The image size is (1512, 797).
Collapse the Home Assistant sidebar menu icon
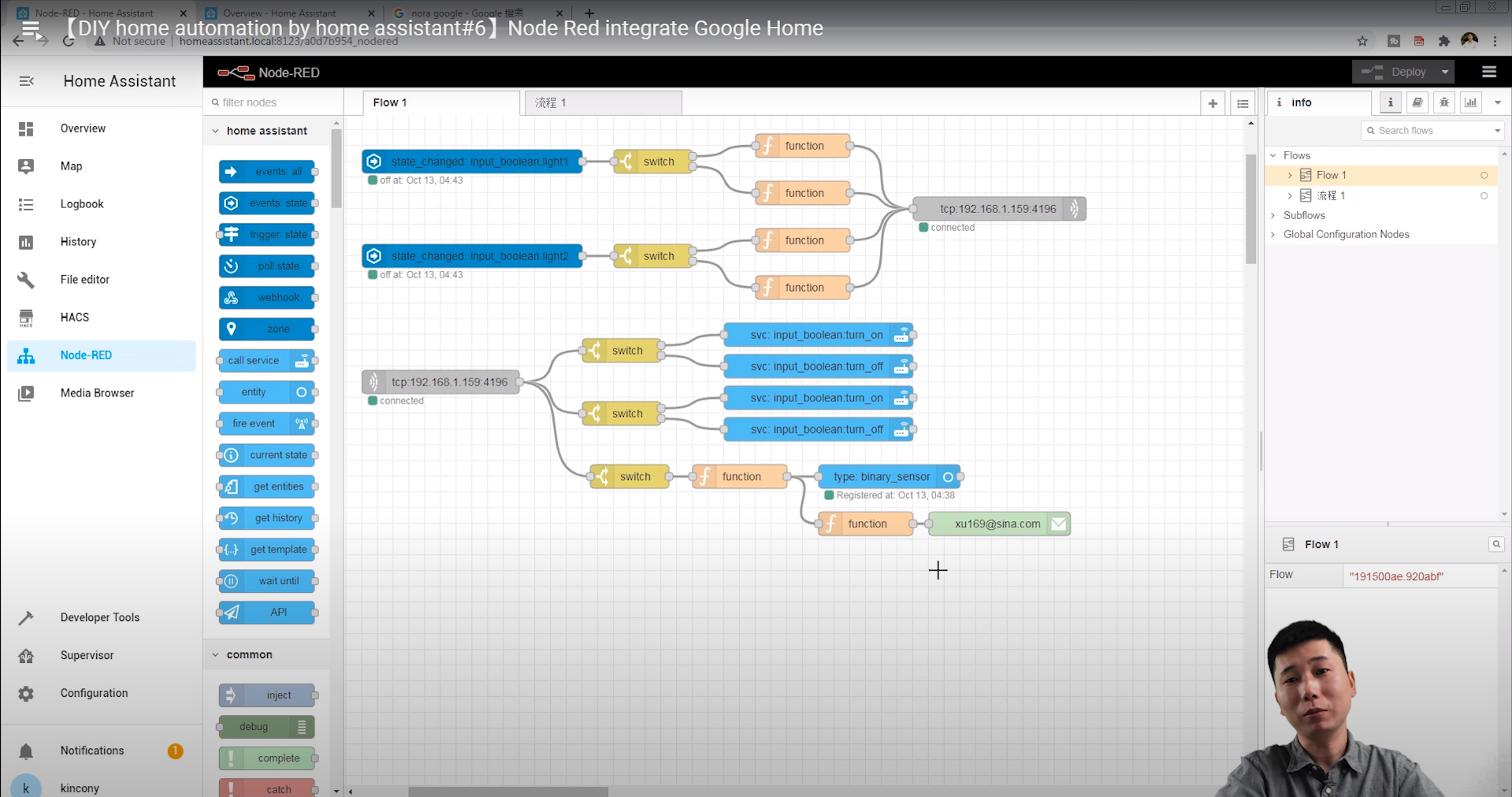[26, 81]
